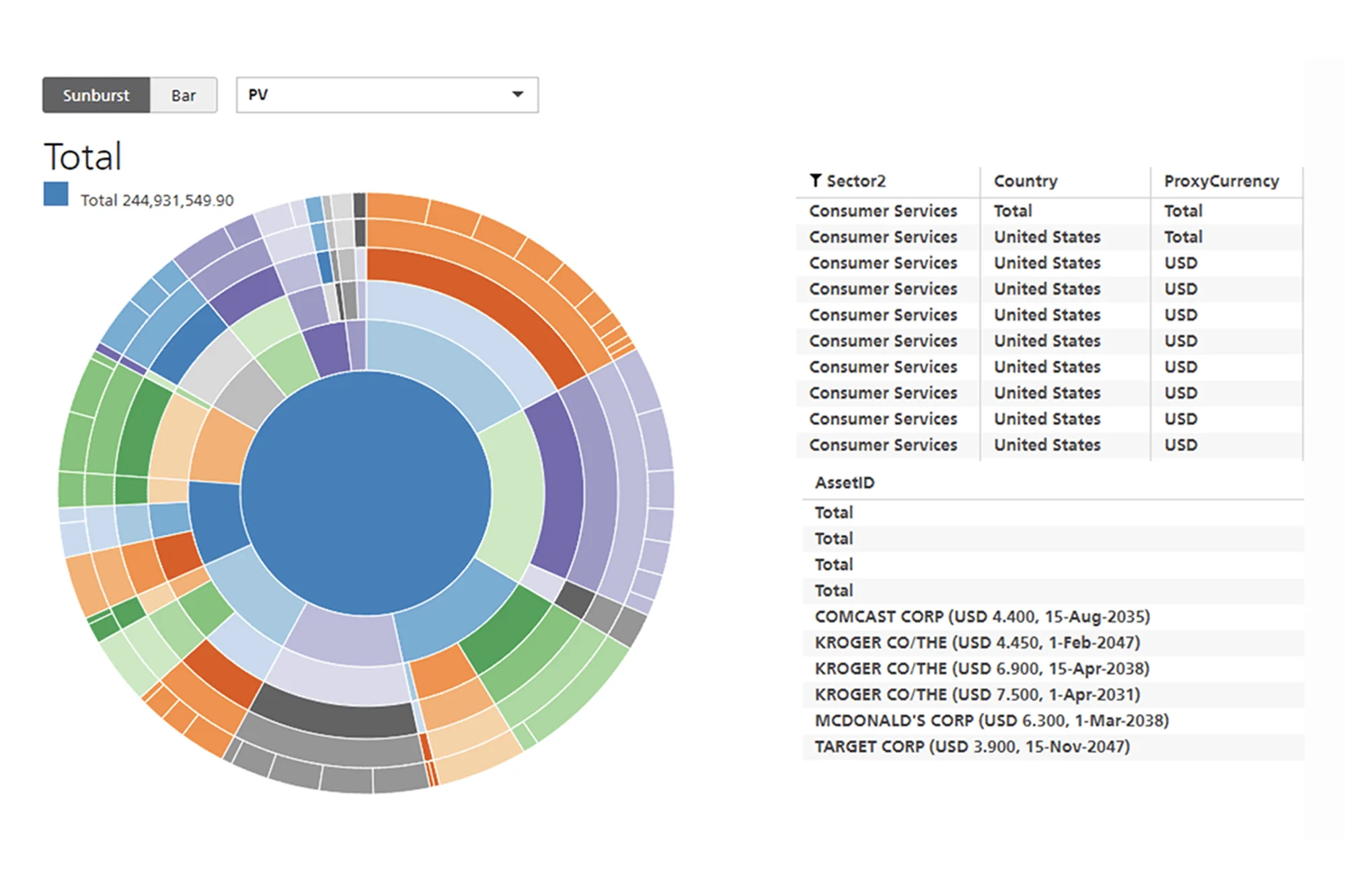Click the filter icon beside Sector2
This screenshot has height=896, width=1345.
coord(815,180)
